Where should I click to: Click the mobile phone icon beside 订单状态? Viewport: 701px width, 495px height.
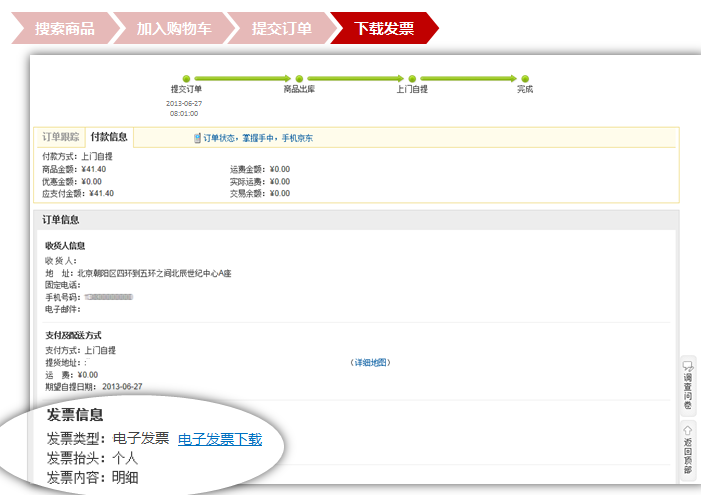(x=197, y=138)
